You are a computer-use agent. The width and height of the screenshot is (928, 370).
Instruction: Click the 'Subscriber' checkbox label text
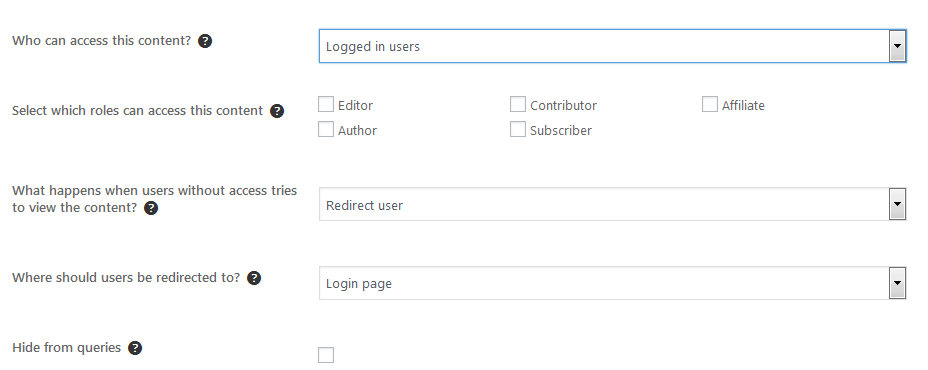click(561, 130)
